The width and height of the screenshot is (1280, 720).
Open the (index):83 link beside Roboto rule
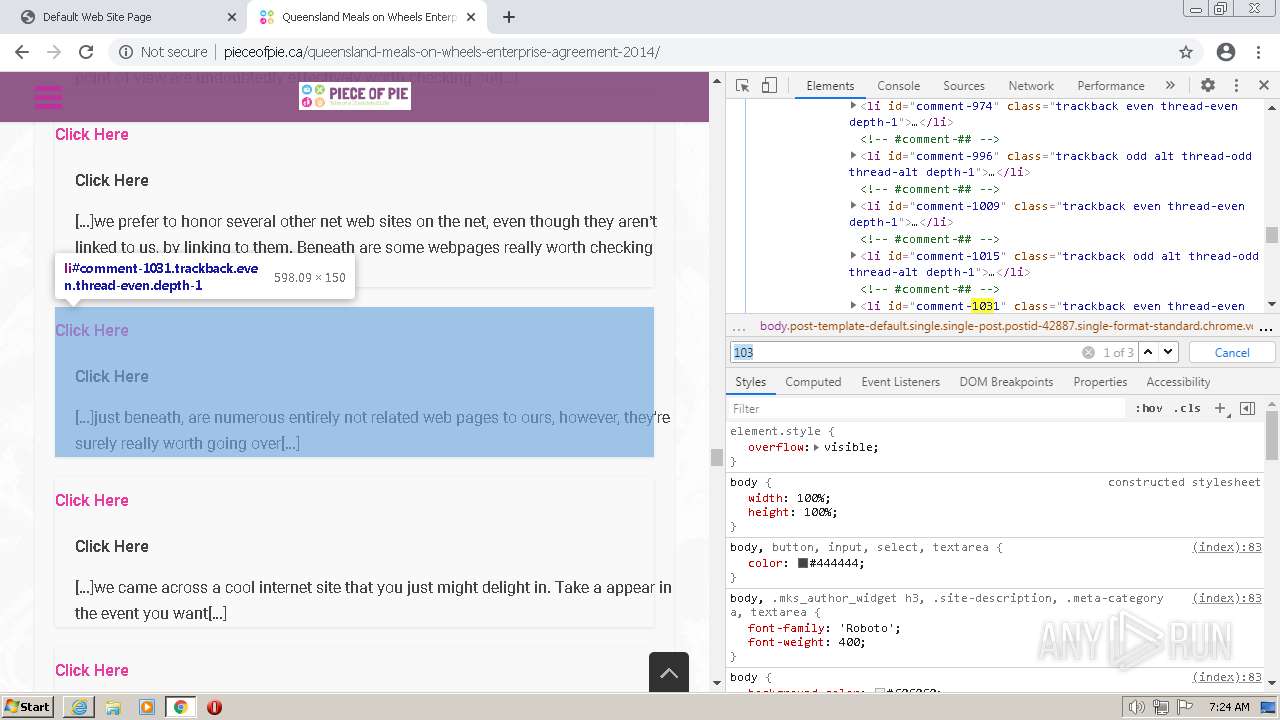tap(1227, 598)
